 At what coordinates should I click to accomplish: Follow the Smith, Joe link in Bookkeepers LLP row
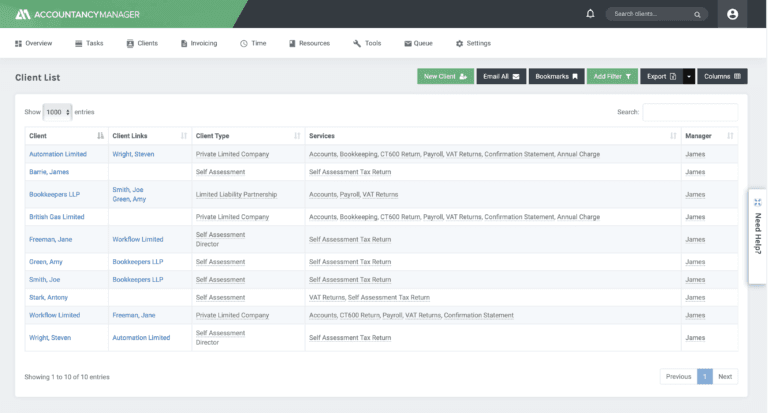pyautogui.click(x=128, y=190)
